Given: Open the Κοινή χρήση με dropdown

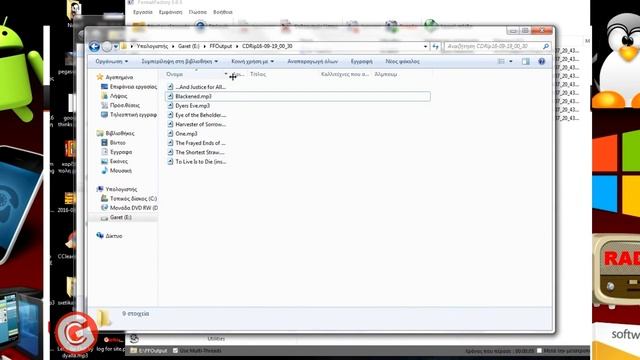Looking at the screenshot, I should 252,62.
